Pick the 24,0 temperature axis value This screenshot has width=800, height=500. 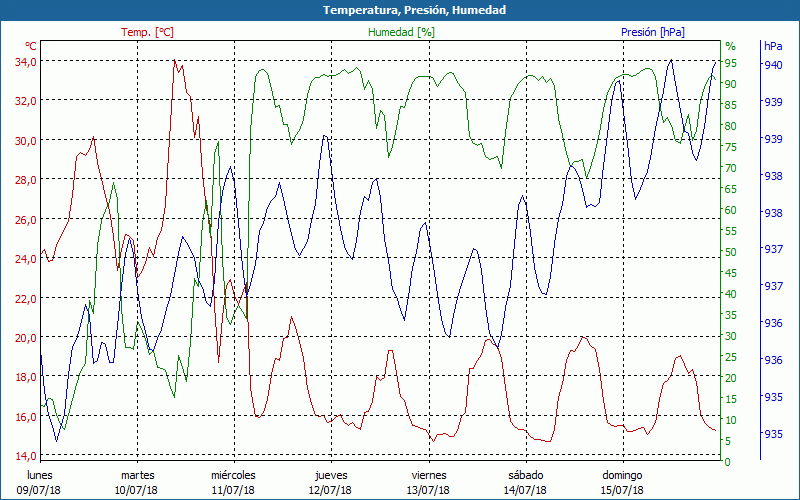pyautogui.click(x=26, y=259)
